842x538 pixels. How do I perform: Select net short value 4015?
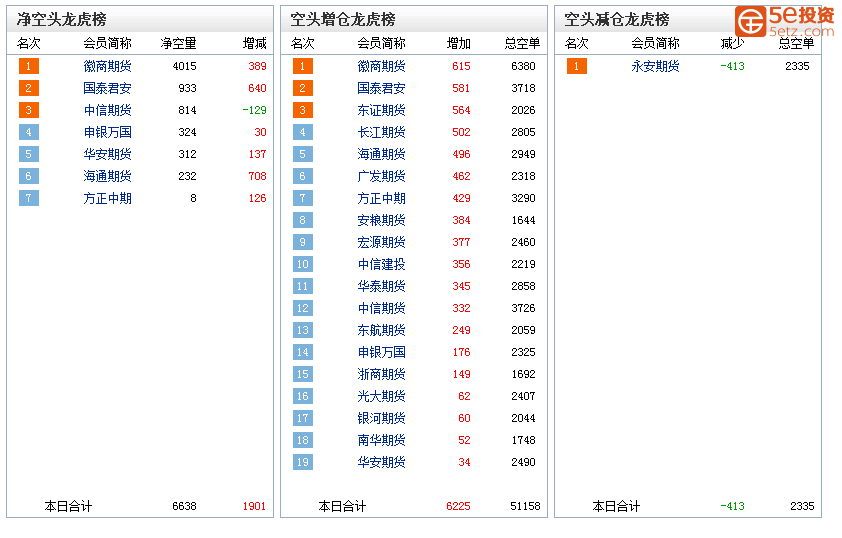point(184,66)
